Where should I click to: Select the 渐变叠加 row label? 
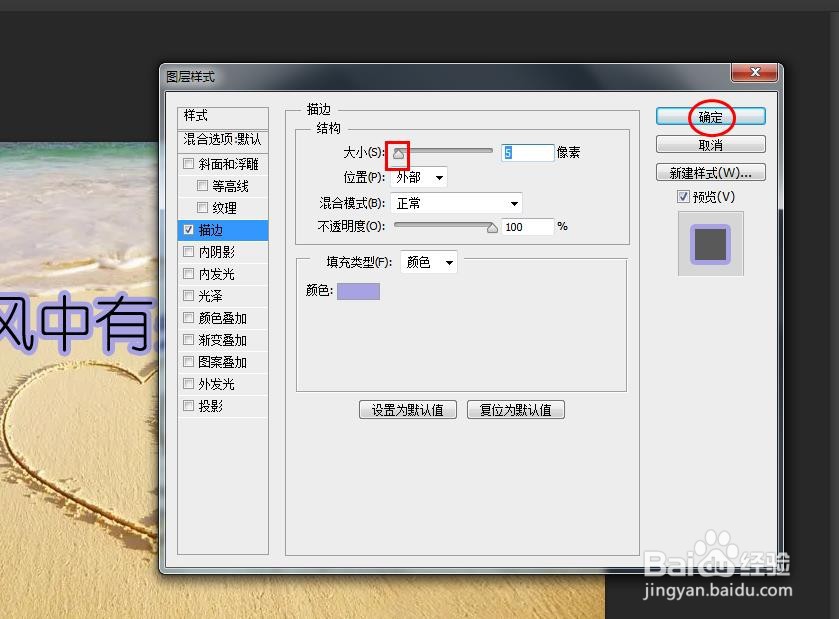[x=223, y=340]
